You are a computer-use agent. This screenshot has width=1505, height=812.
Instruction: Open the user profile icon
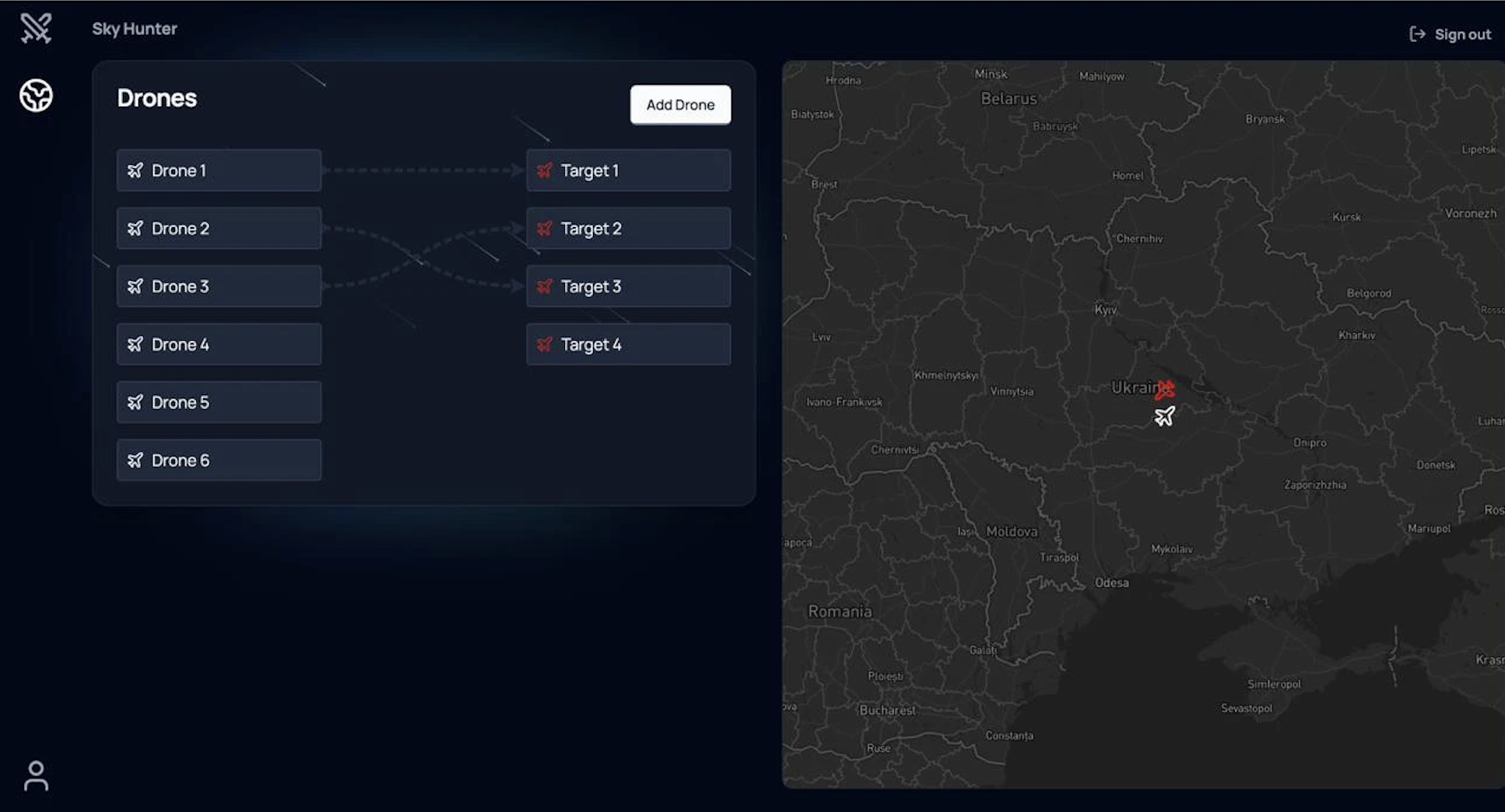click(x=36, y=775)
